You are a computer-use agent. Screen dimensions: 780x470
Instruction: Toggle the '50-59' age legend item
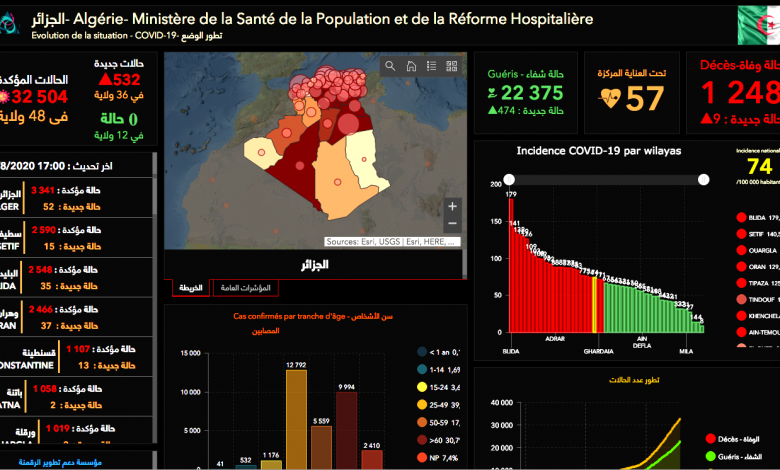(438, 422)
